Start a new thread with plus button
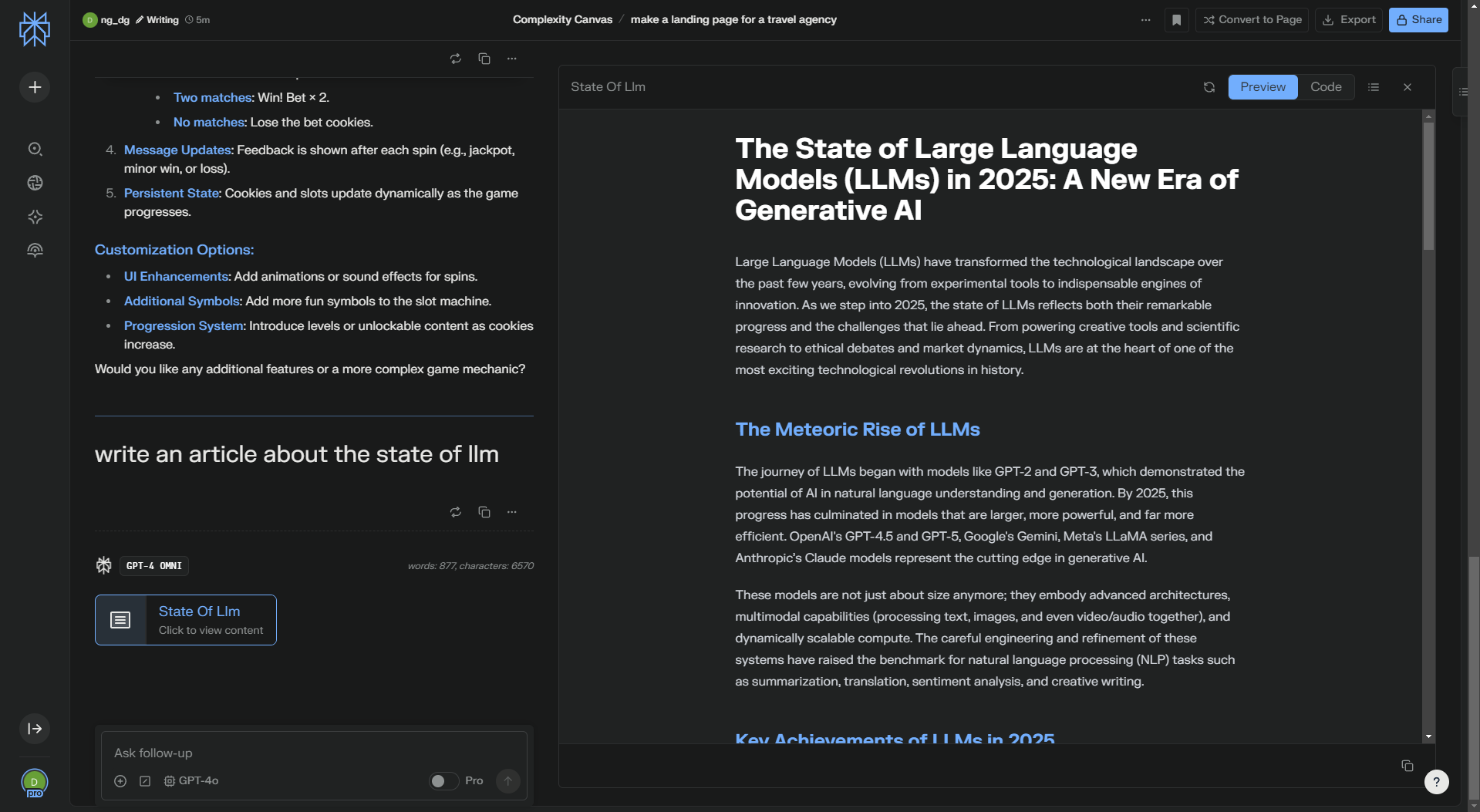This screenshot has height=812, width=1480. [35, 87]
